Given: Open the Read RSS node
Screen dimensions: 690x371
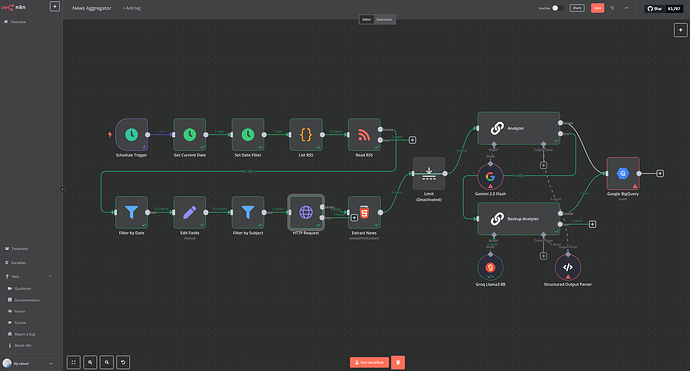Looking at the screenshot, I should point(364,135).
